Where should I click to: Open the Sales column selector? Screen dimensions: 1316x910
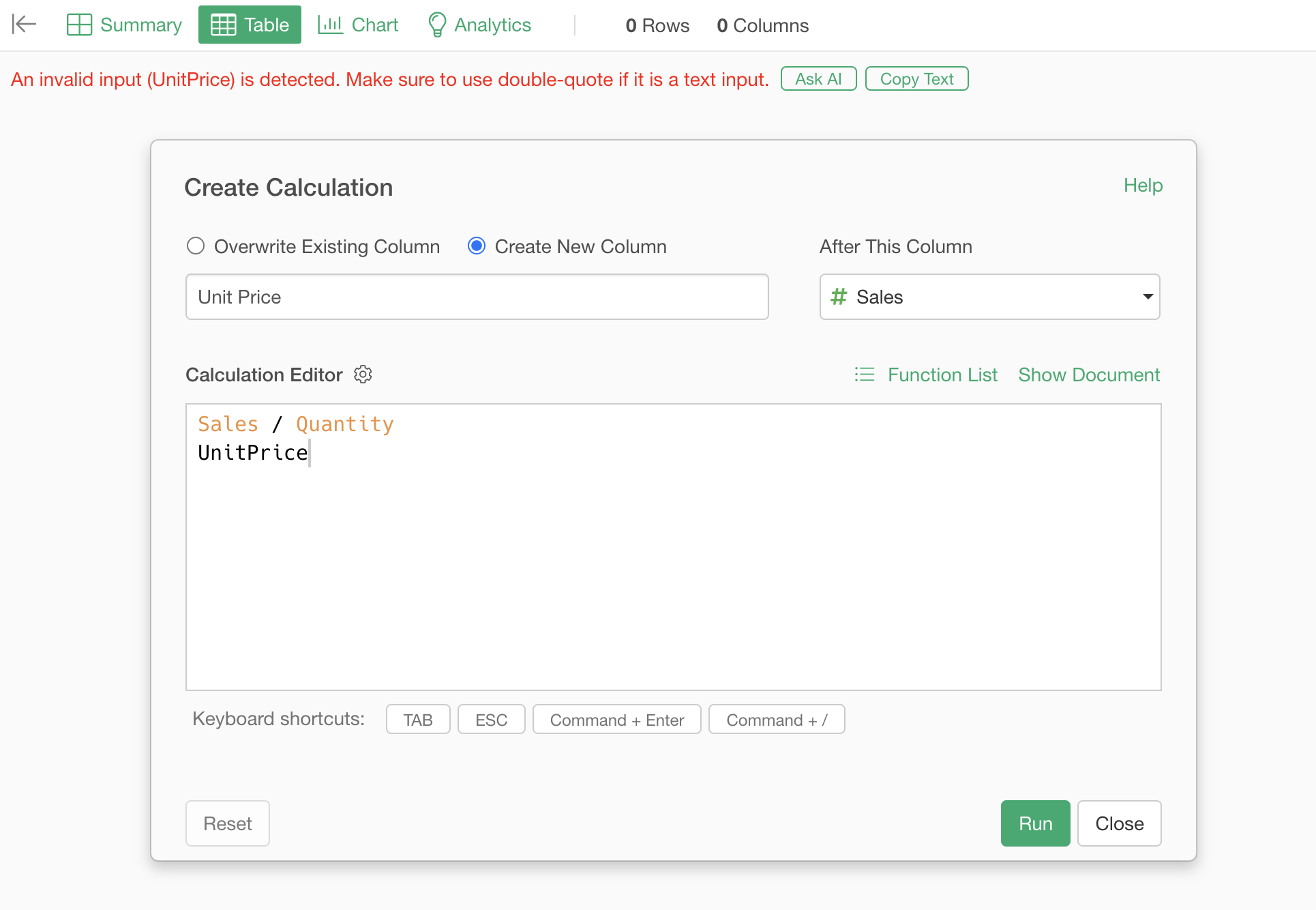[990, 297]
